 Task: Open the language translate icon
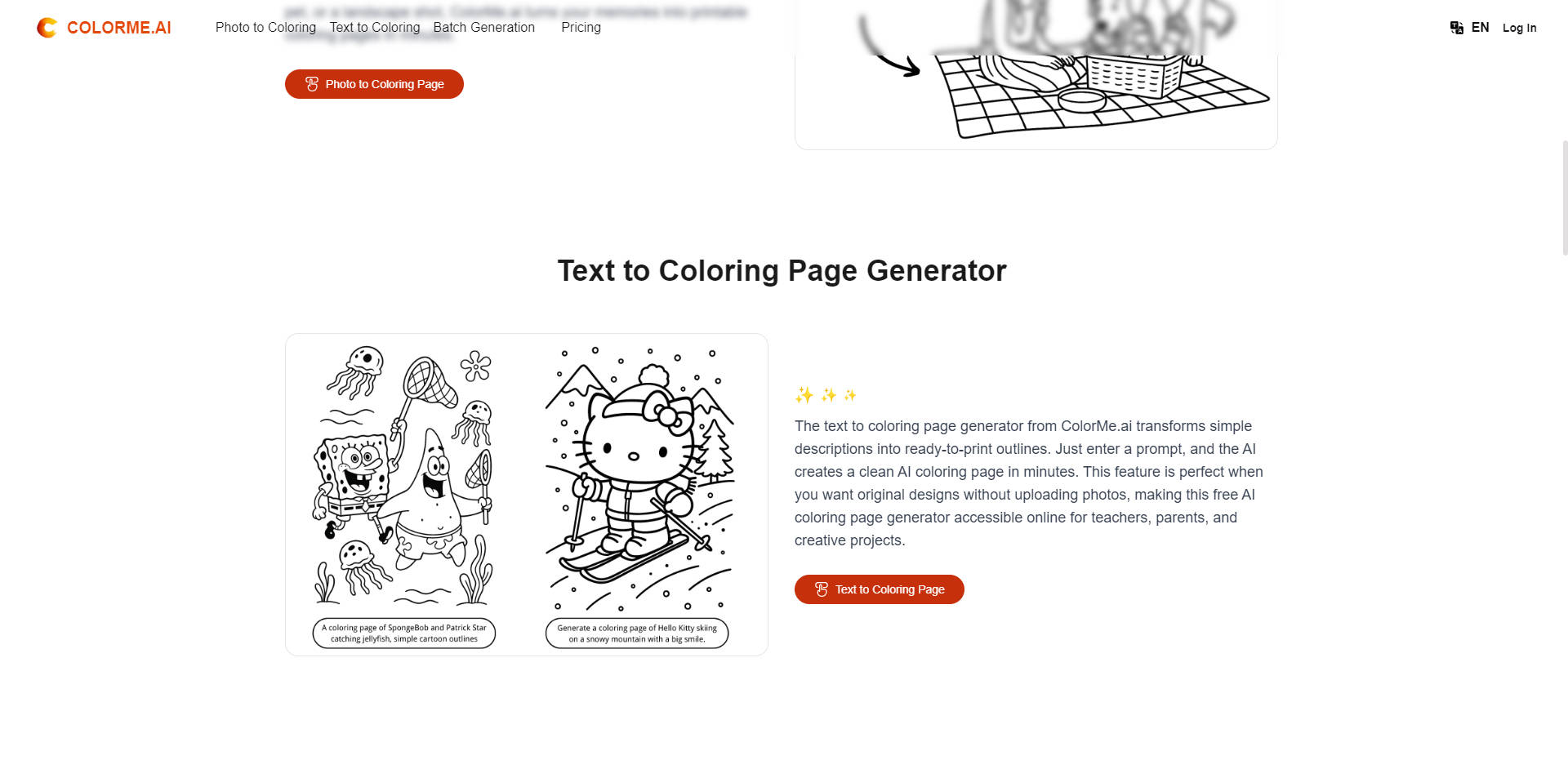point(1457,27)
